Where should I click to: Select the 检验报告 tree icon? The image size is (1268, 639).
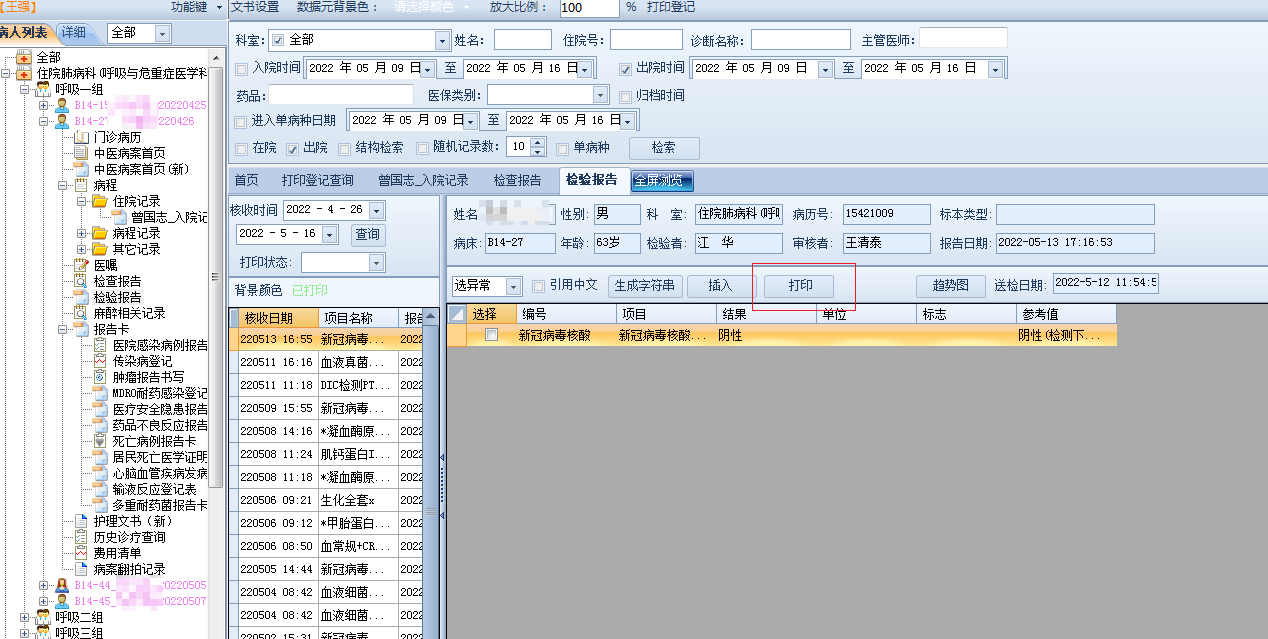point(82,297)
